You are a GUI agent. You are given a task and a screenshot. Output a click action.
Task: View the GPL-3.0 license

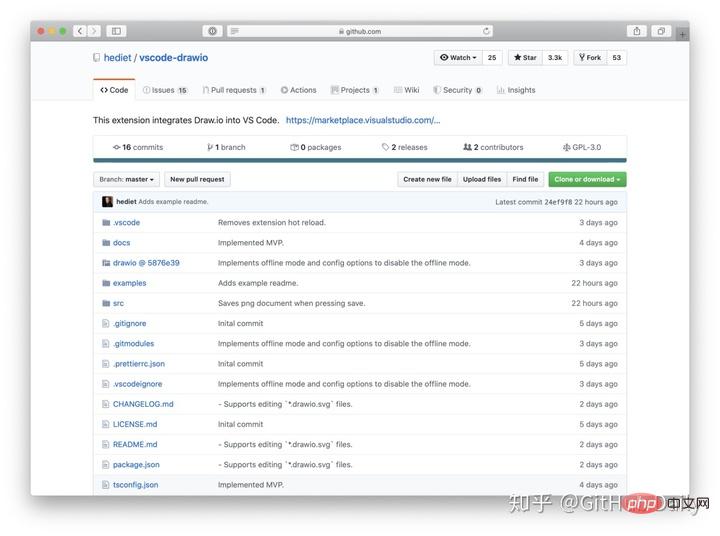[582, 147]
